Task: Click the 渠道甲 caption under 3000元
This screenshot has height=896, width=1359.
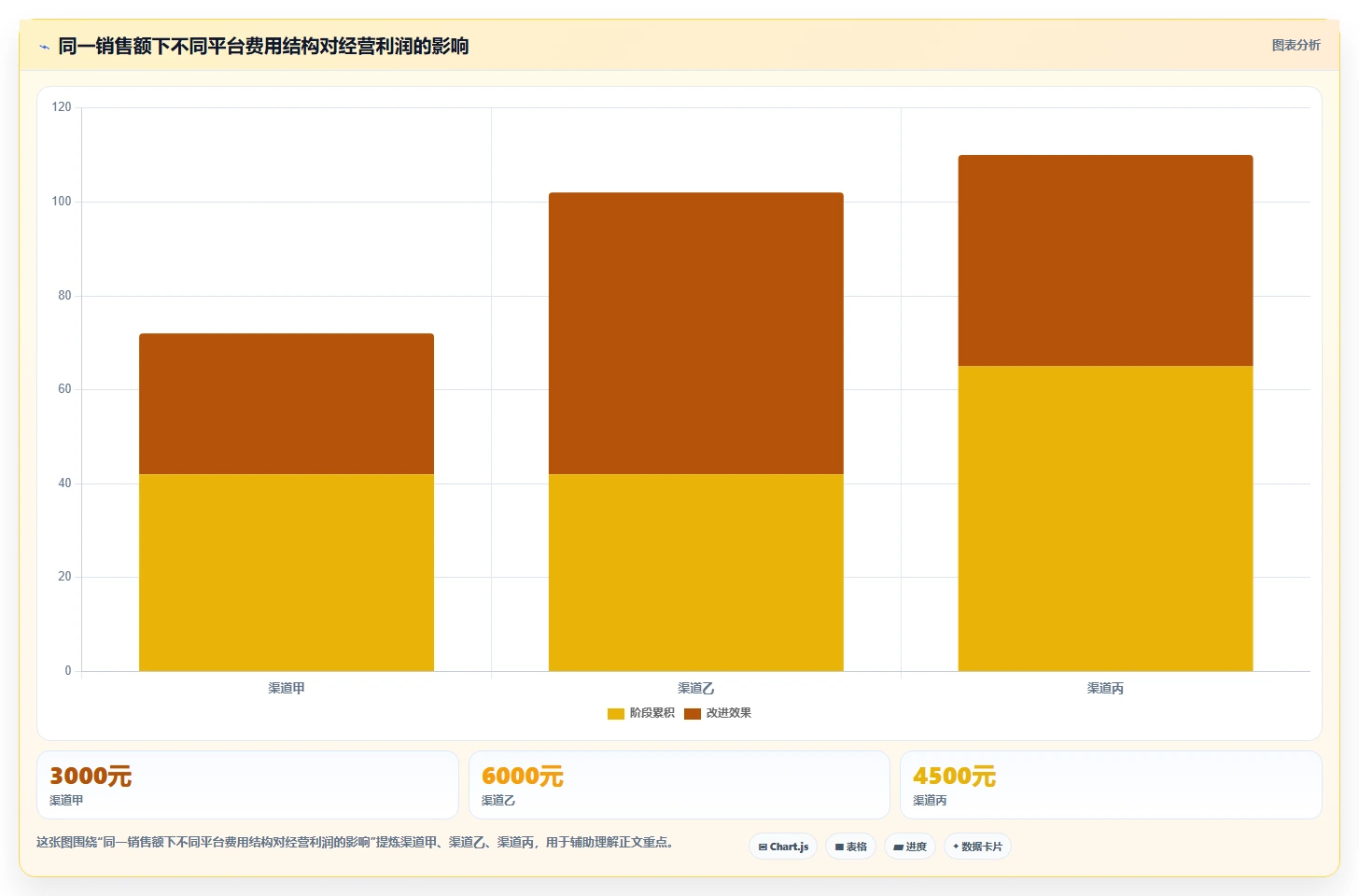Action: 66,801
